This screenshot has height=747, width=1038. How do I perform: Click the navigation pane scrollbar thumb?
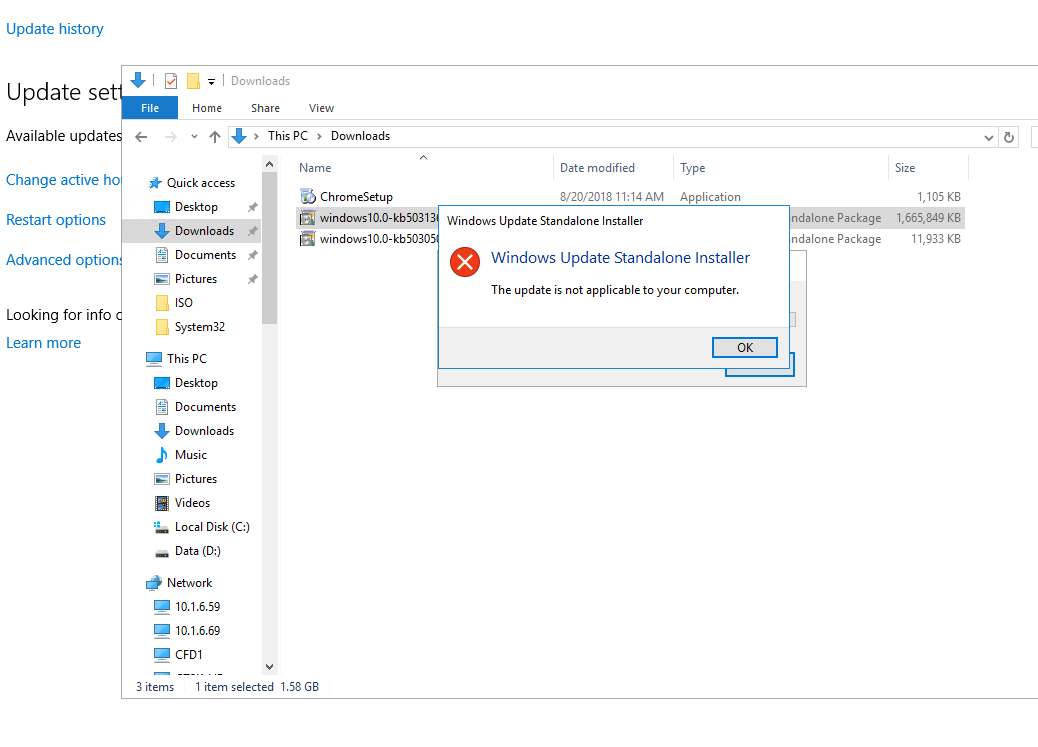click(269, 248)
